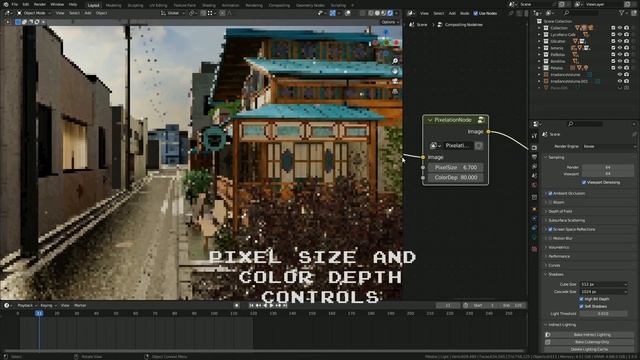Viewport: 640px width, 360px height.
Task: Select solid viewport shading mode
Action: pos(377,13)
